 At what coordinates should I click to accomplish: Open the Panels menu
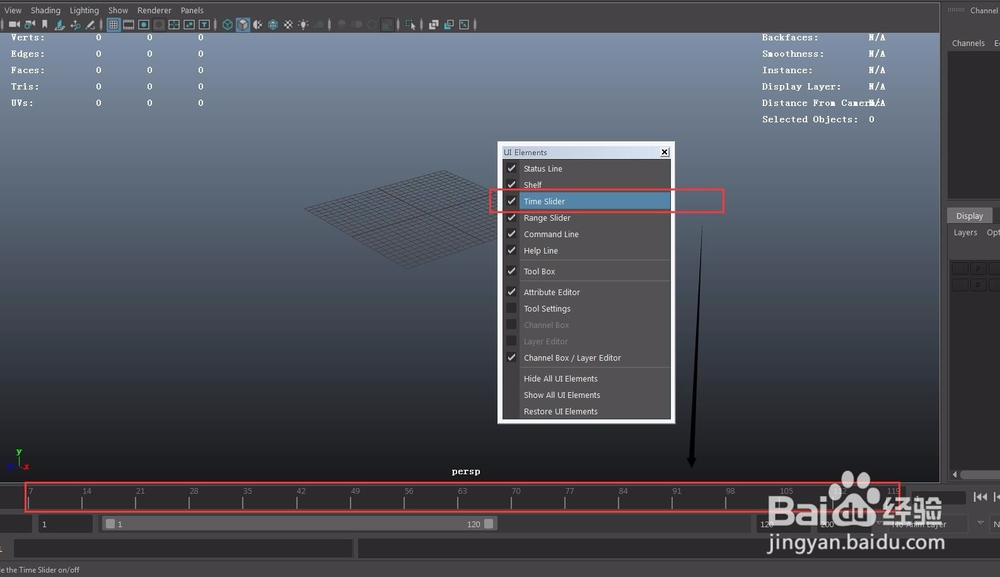[x=192, y=10]
